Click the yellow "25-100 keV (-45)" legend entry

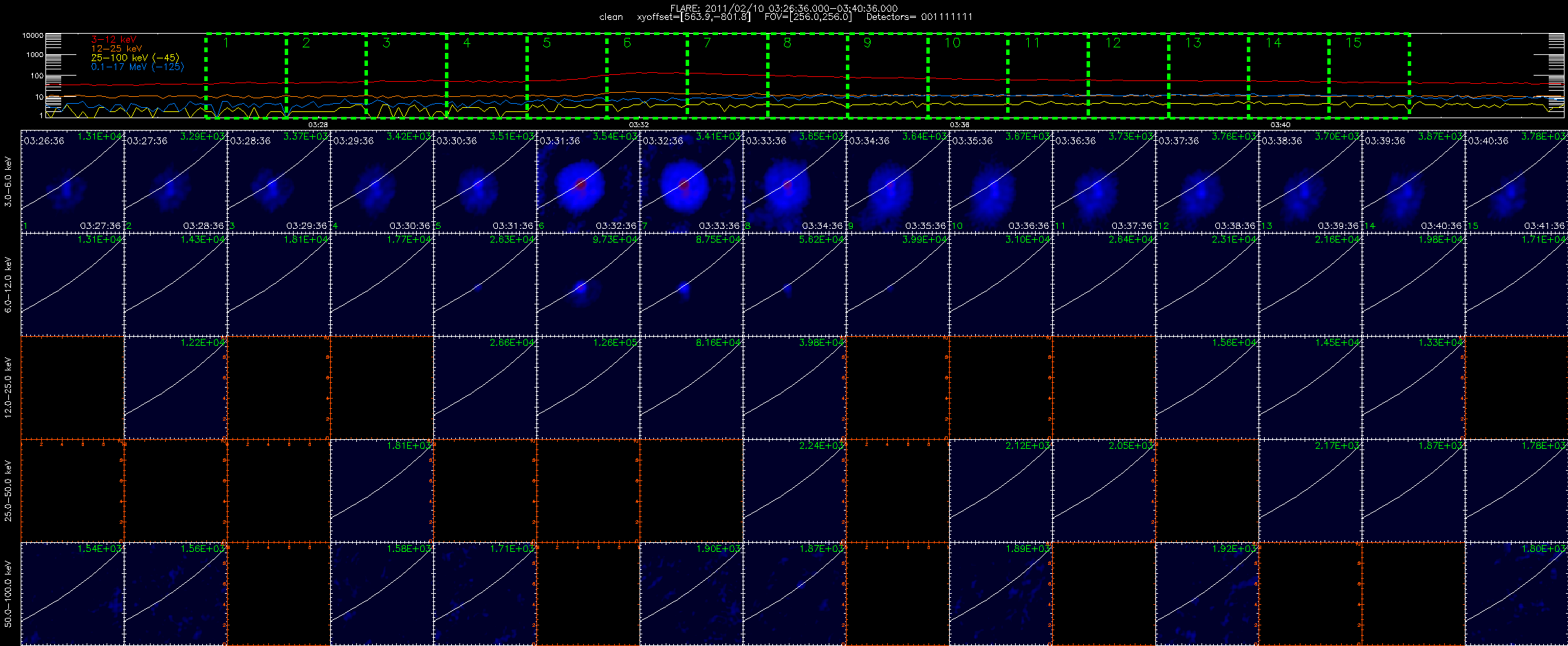[135, 58]
